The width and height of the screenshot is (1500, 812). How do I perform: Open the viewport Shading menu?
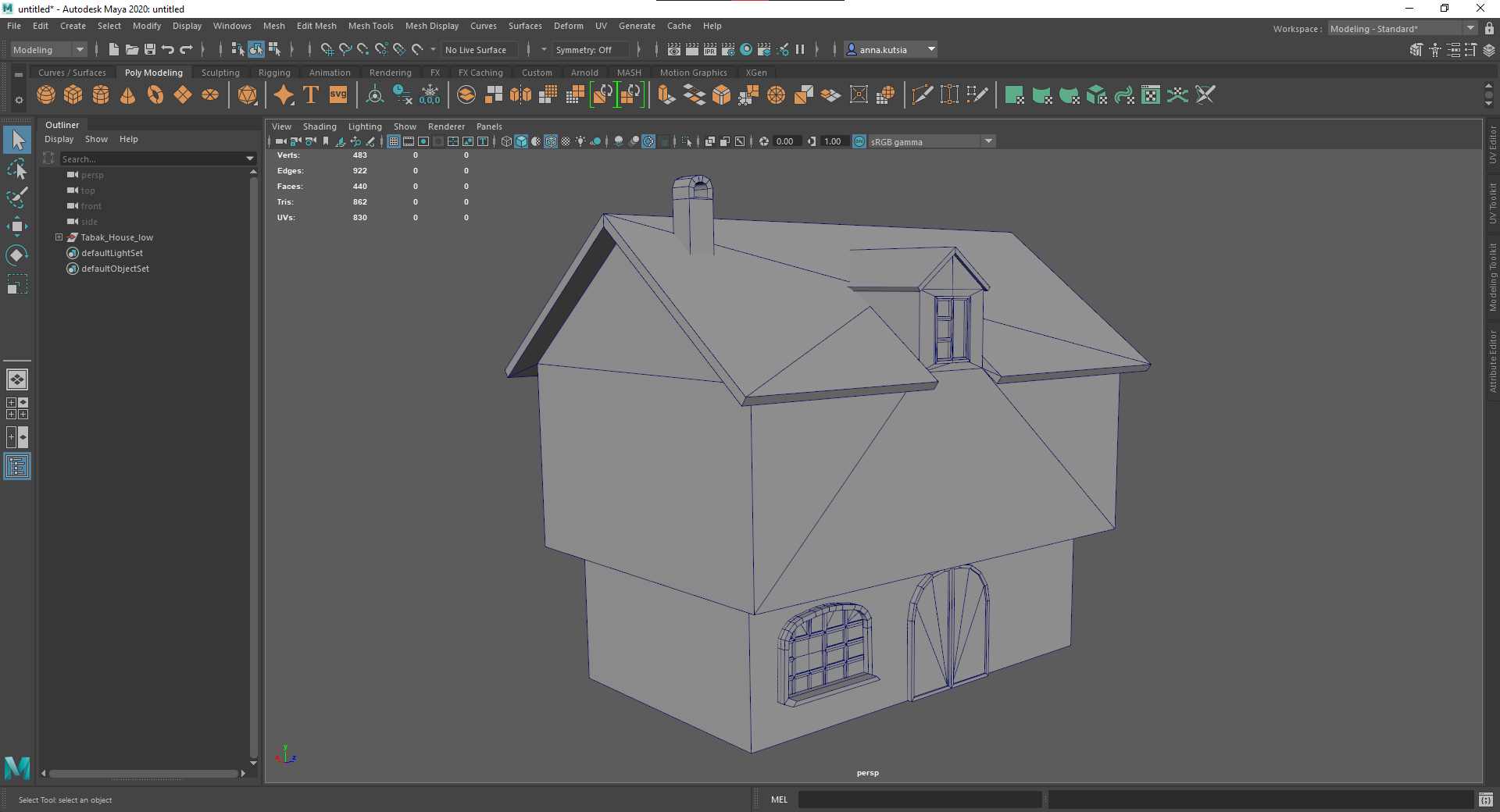(x=320, y=126)
